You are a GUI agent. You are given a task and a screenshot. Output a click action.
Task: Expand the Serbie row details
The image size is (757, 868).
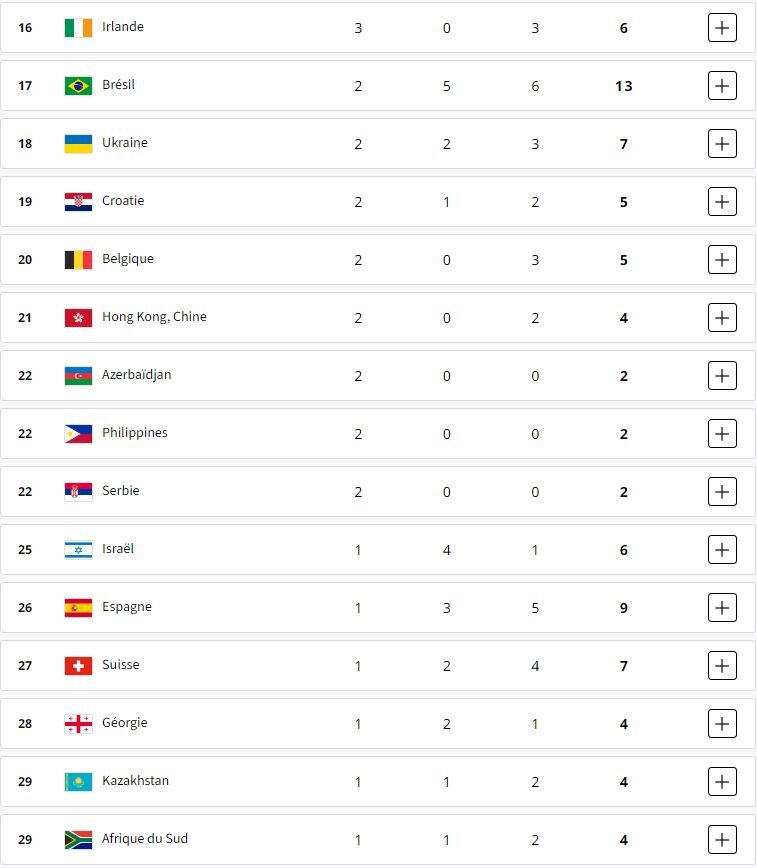tap(722, 492)
